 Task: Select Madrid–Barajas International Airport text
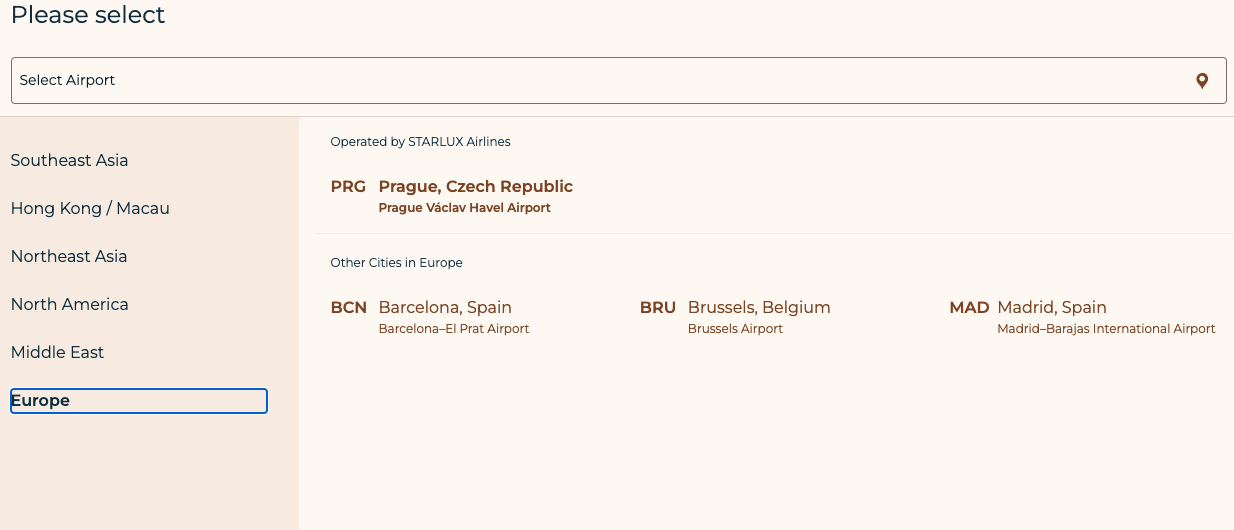point(1106,329)
